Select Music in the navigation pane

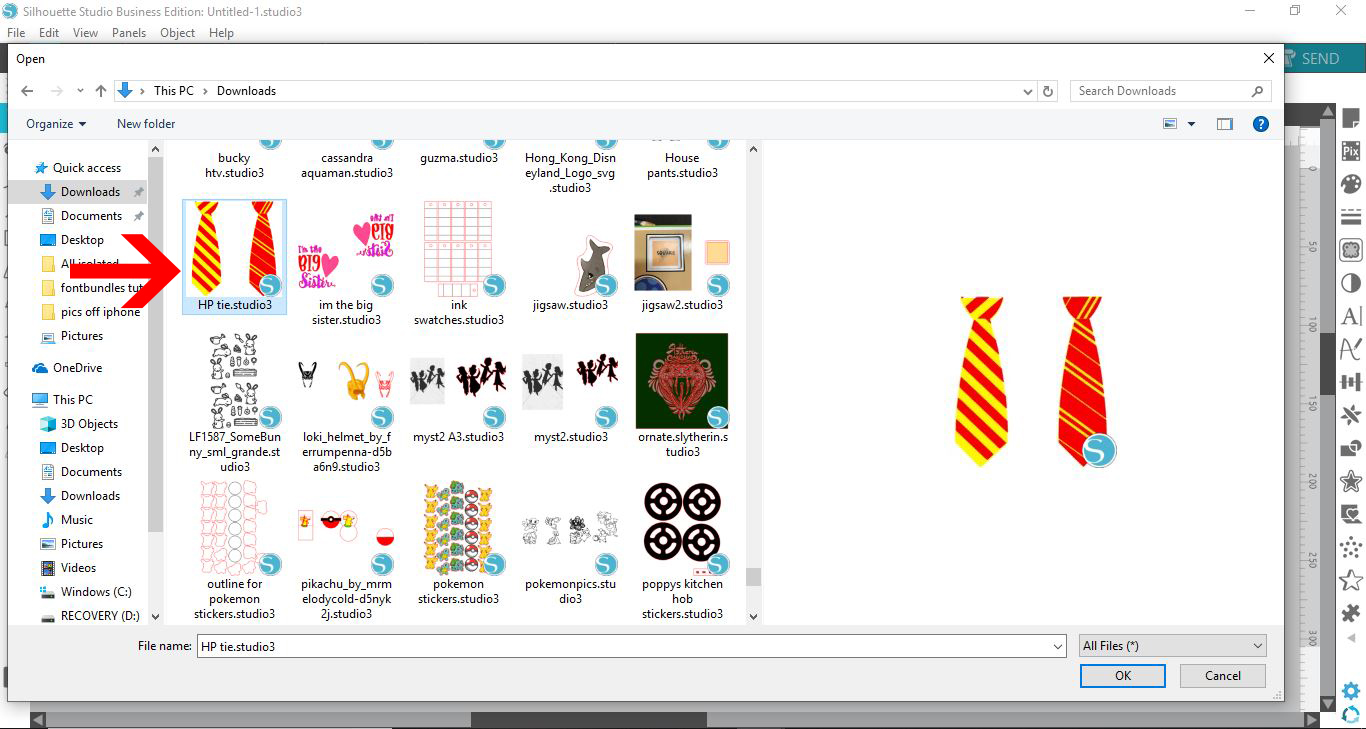[77, 520]
